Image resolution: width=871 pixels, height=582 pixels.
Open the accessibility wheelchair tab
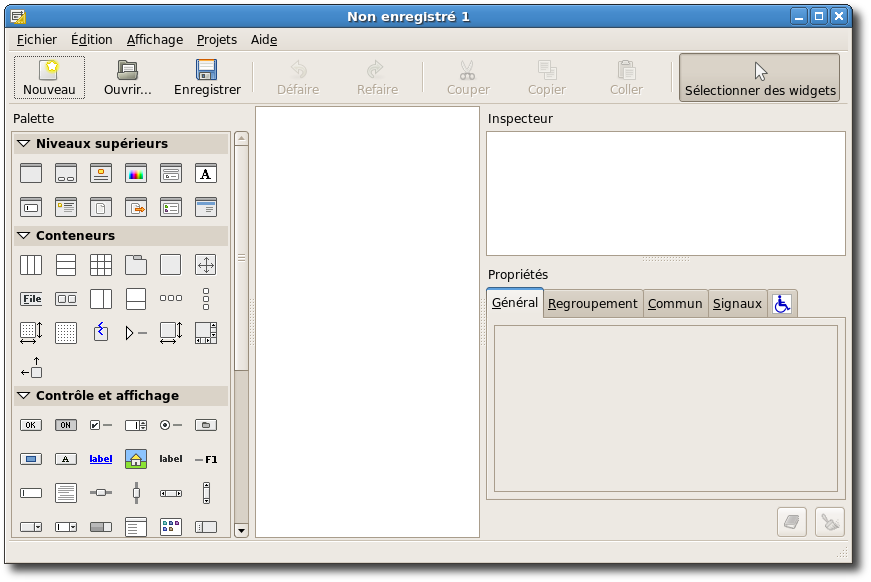pyautogui.click(x=782, y=304)
